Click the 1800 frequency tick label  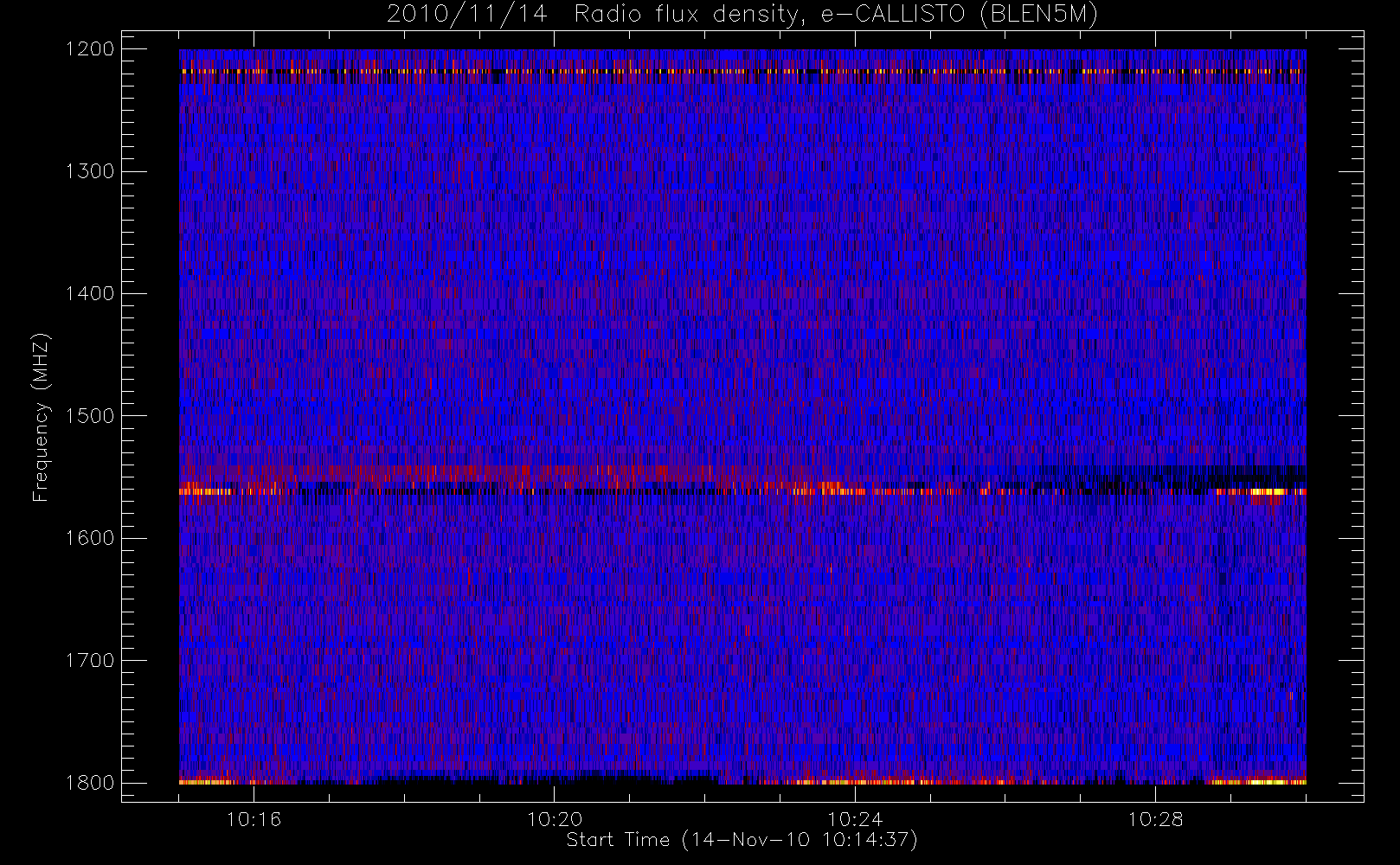coord(90,783)
